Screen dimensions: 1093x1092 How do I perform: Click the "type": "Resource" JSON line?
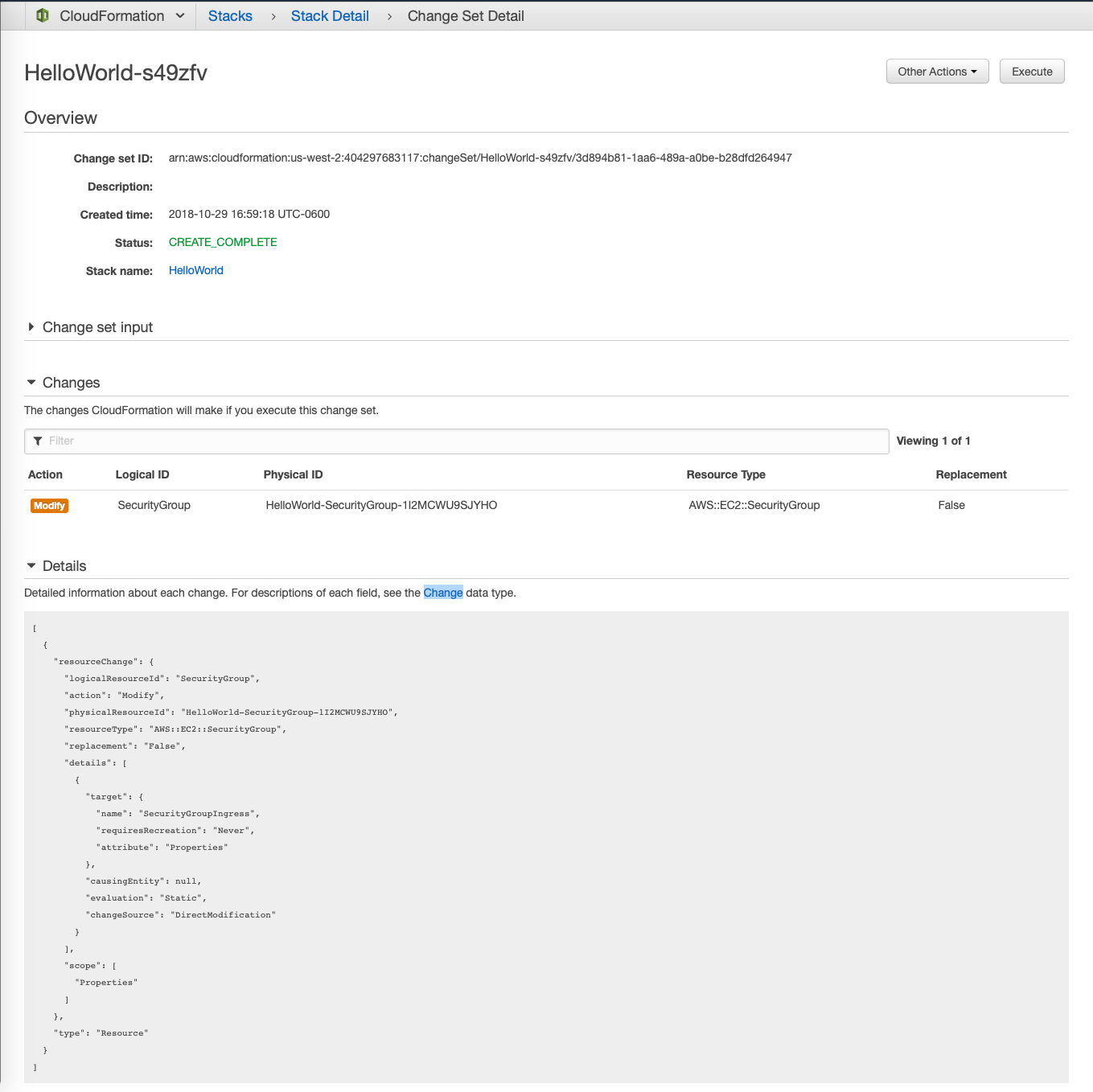[x=101, y=1033]
